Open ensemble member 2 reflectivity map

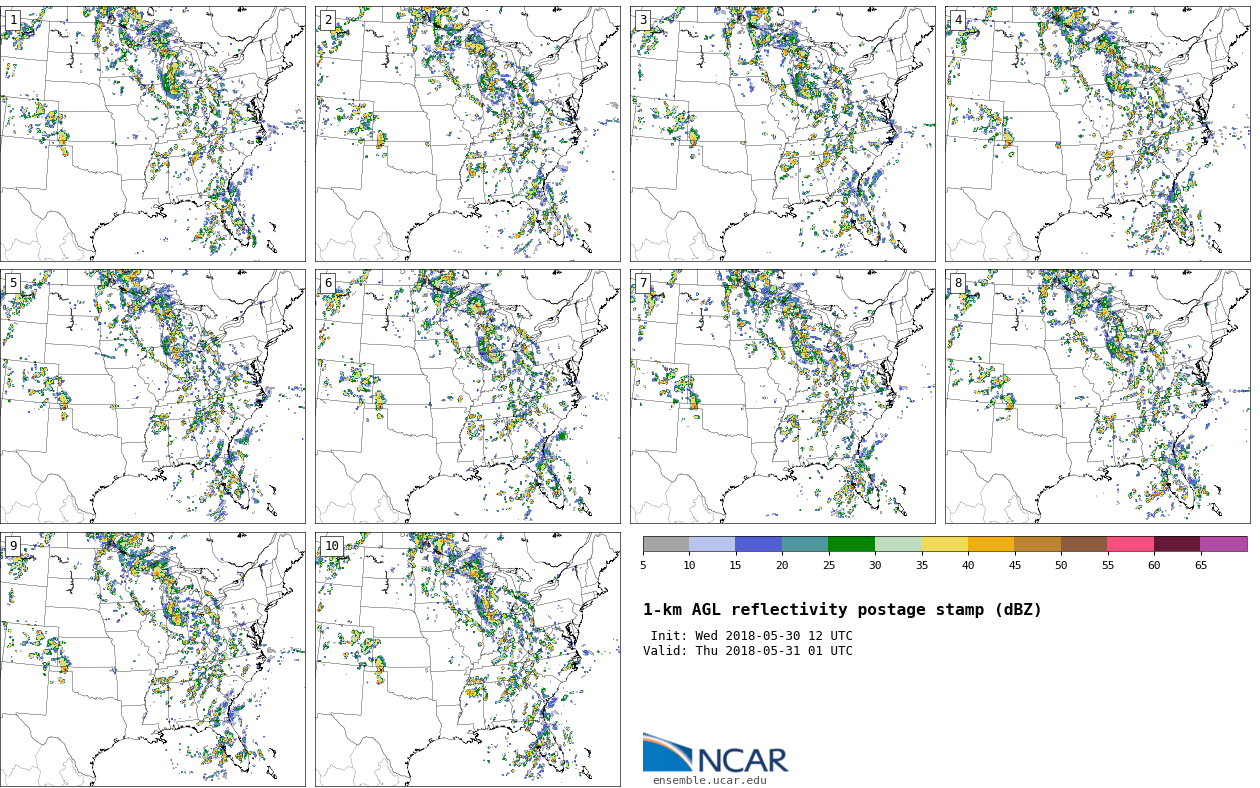(x=467, y=134)
